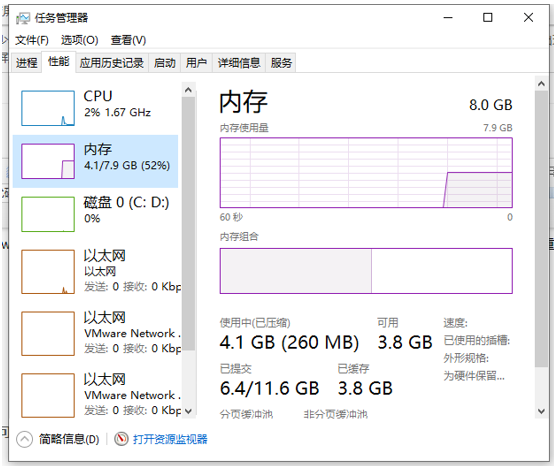
Task: Click the Resource Monitor icon
Action: [x=121, y=439]
